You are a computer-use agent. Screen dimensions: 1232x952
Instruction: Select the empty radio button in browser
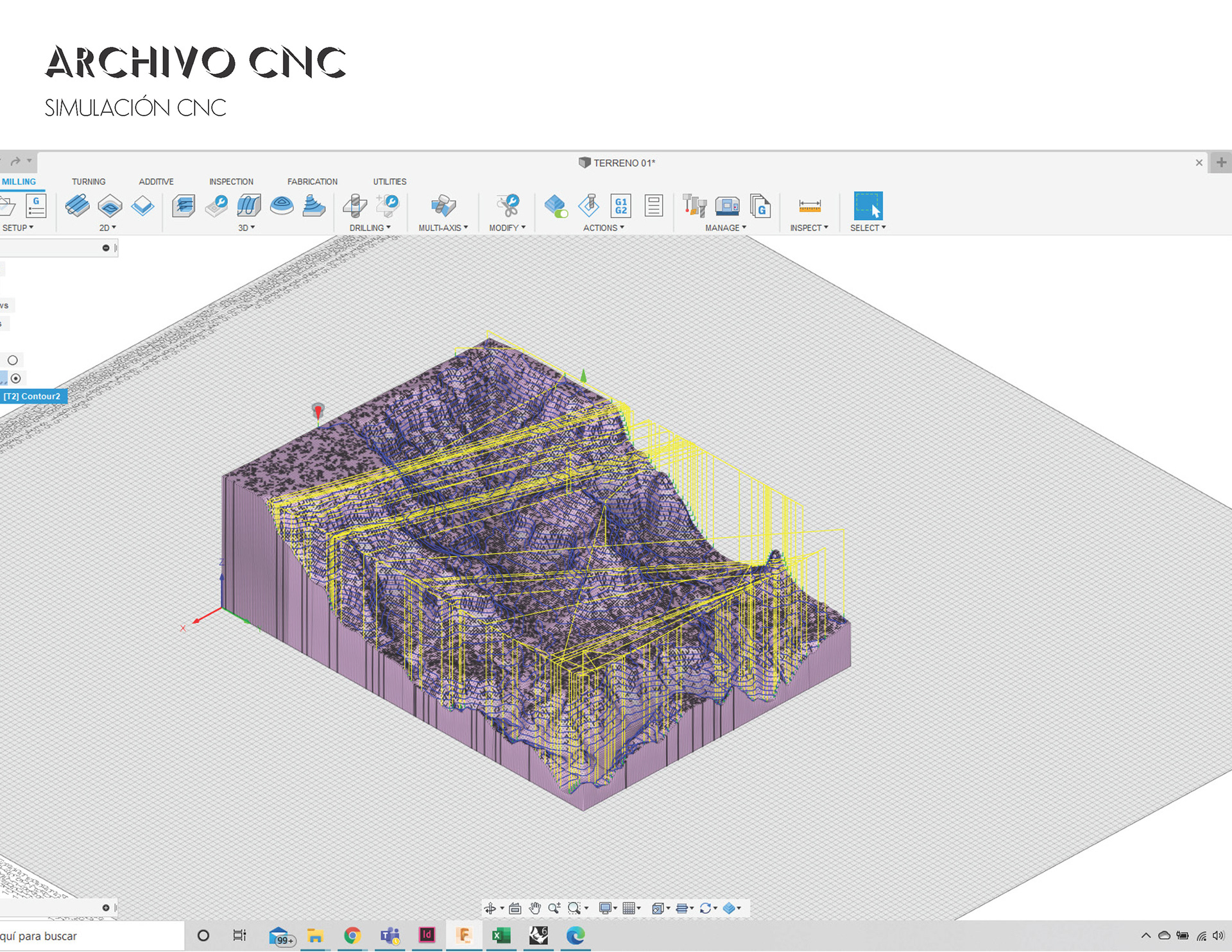click(x=13, y=360)
